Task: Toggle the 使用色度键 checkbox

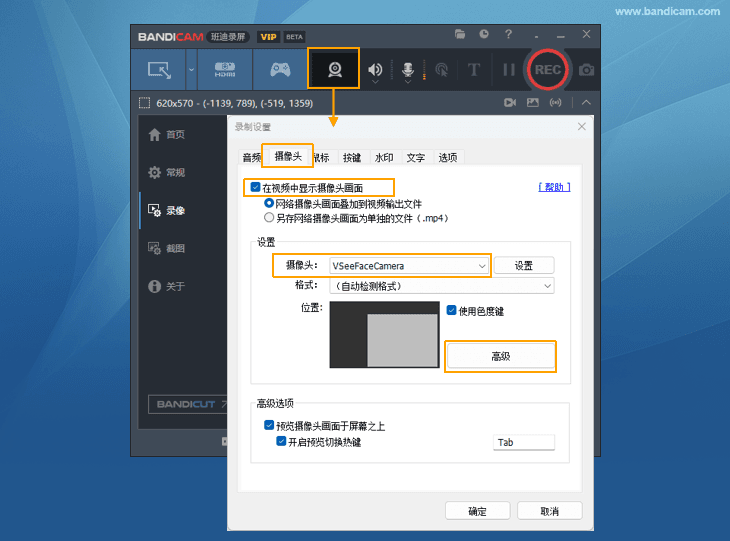Action: [x=451, y=310]
